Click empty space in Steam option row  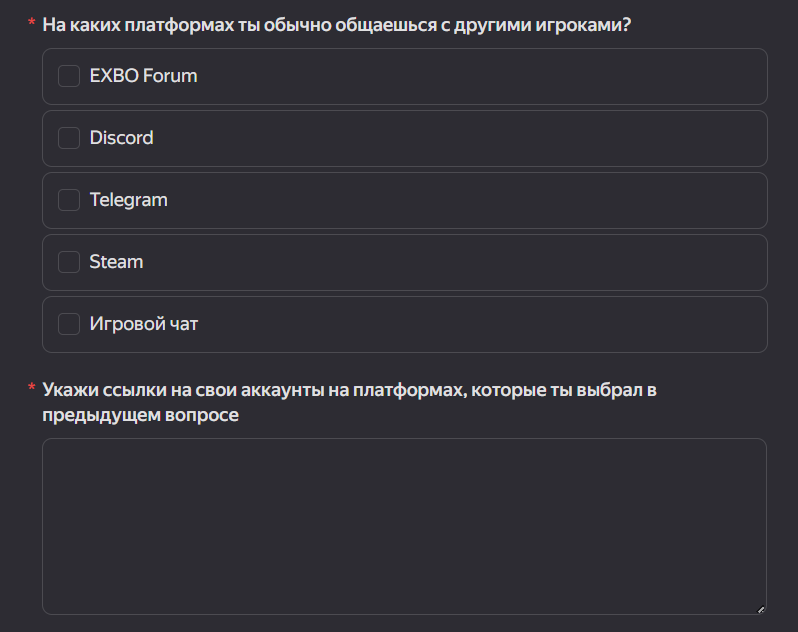[453, 263]
